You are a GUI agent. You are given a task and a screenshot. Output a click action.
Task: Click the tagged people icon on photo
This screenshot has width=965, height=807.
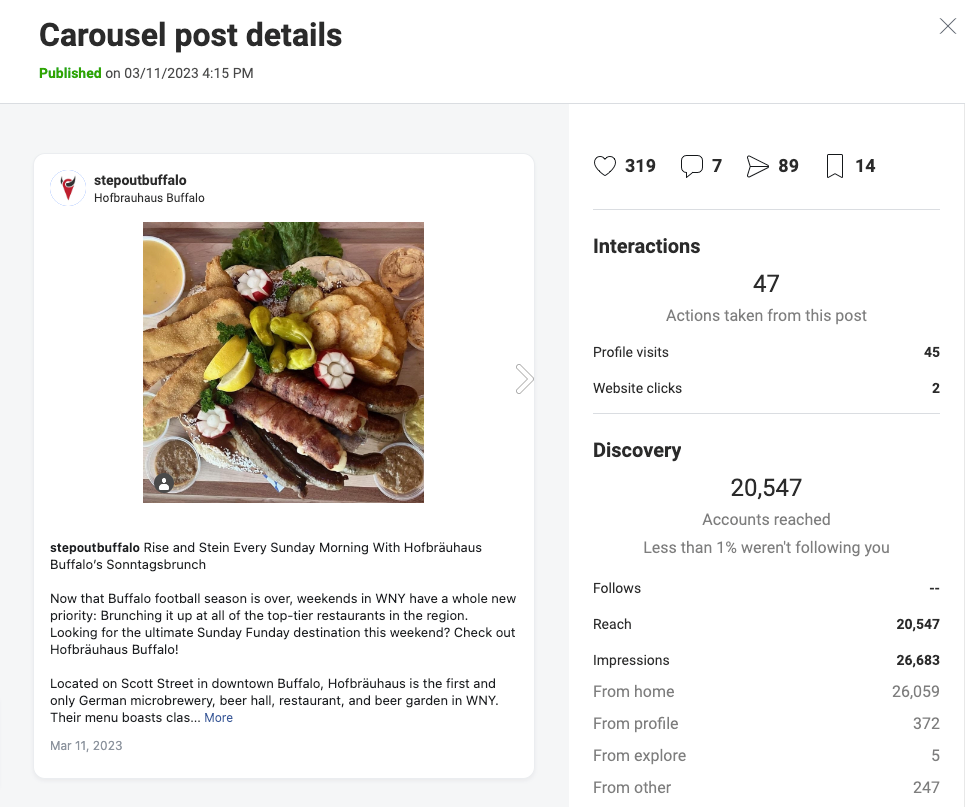(164, 484)
